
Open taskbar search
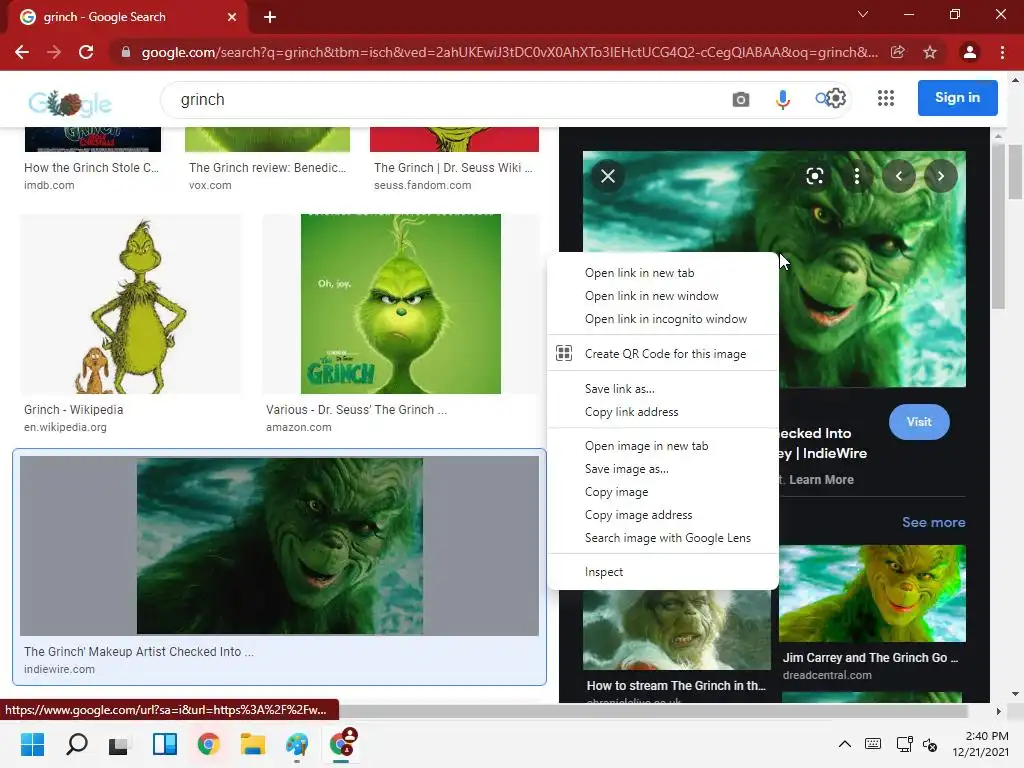click(x=77, y=744)
